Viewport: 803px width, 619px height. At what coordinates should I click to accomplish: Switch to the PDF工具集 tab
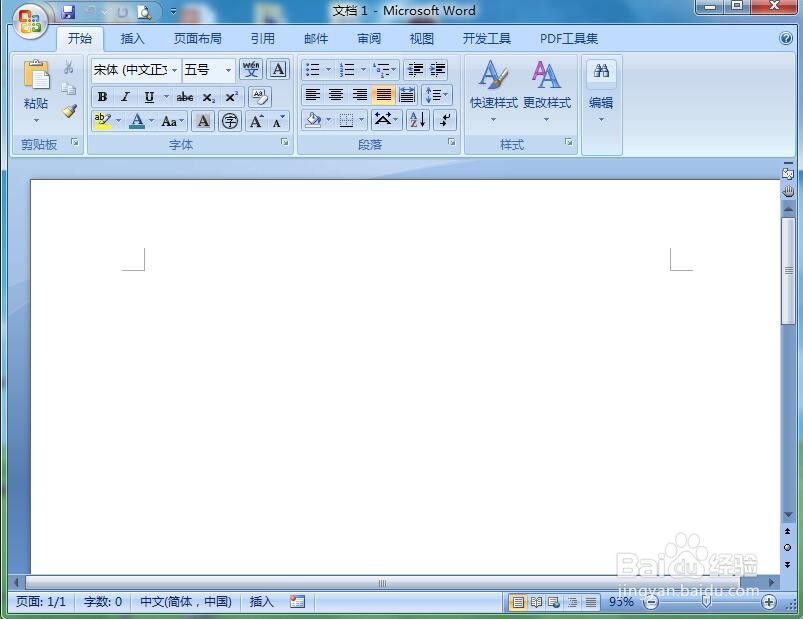pos(568,39)
